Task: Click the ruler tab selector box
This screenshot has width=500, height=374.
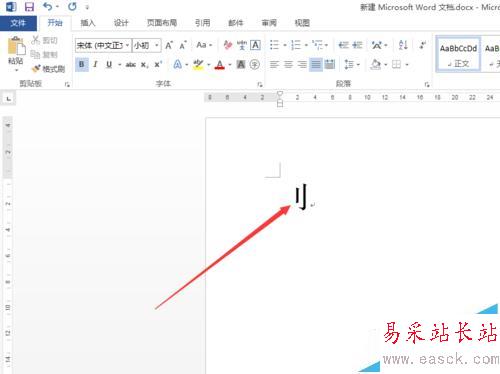Action: click(8, 99)
